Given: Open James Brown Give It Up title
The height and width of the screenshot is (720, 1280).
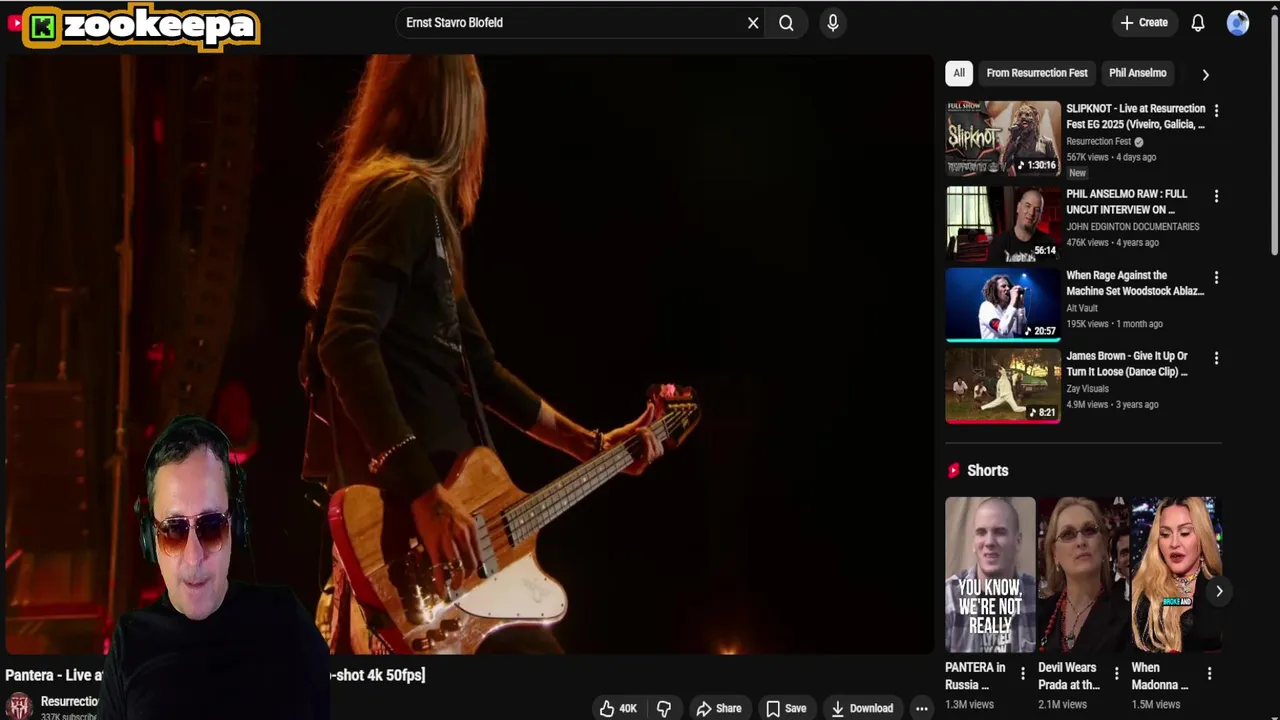Looking at the screenshot, I should pyautogui.click(x=1127, y=364).
